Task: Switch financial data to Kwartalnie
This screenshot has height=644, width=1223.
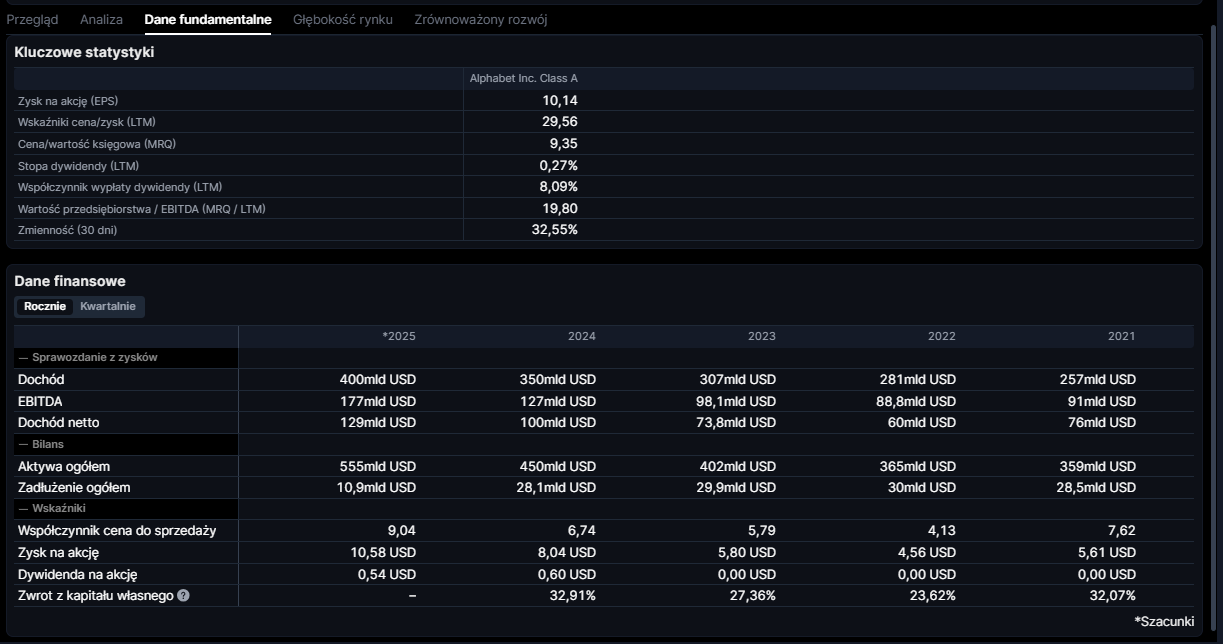Action: 108,306
